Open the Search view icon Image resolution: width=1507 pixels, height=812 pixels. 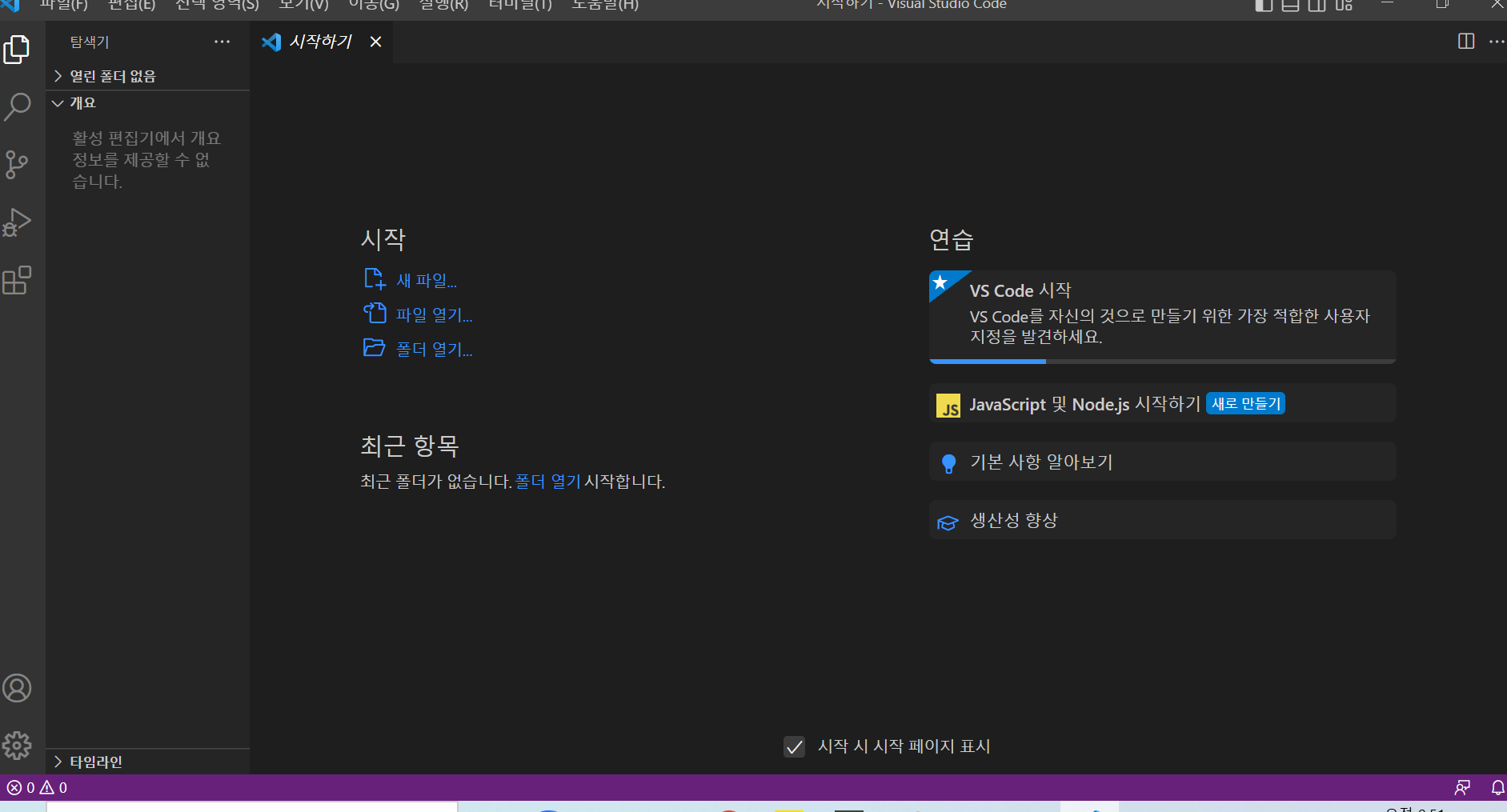click(17, 106)
